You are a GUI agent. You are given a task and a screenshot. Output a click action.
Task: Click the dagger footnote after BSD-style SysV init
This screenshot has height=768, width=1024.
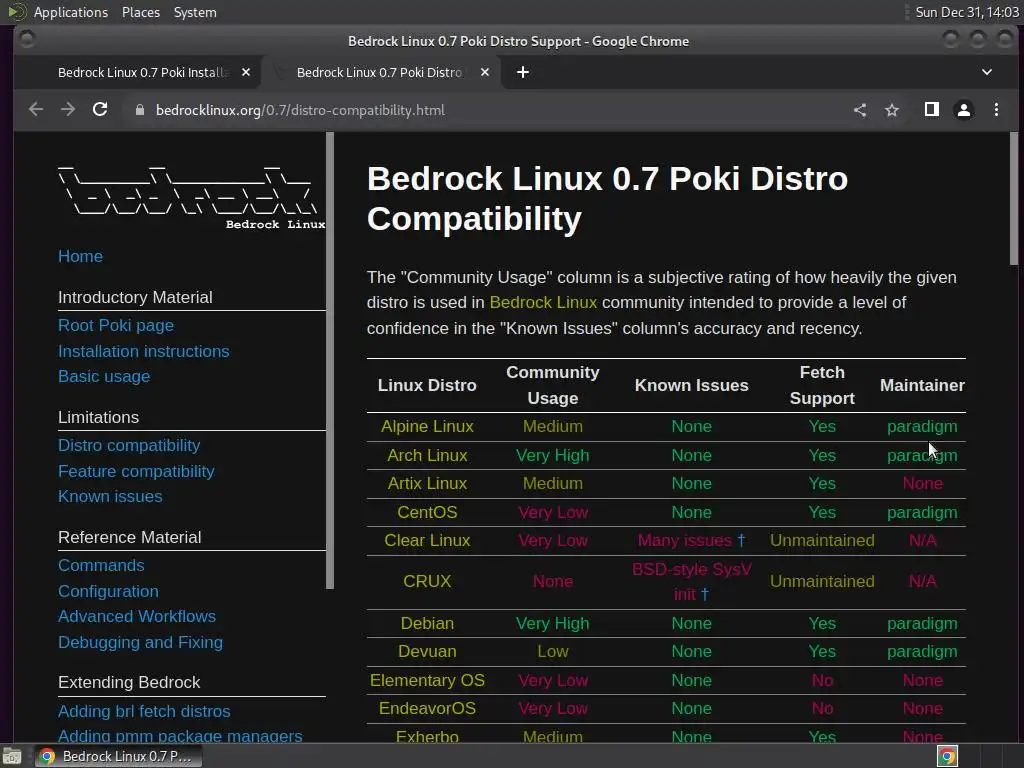(x=705, y=594)
